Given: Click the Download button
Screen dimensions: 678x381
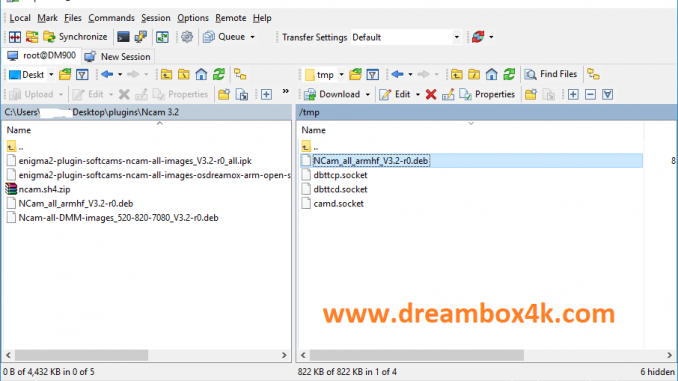Looking at the screenshot, I should tap(332, 94).
